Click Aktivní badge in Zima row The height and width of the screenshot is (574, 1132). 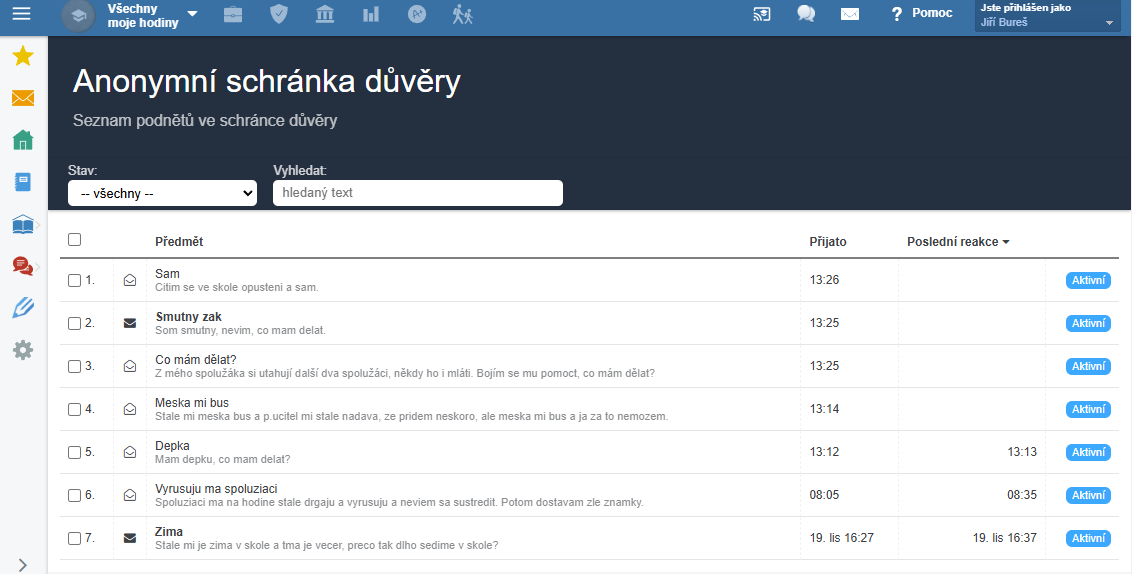[1088, 538]
